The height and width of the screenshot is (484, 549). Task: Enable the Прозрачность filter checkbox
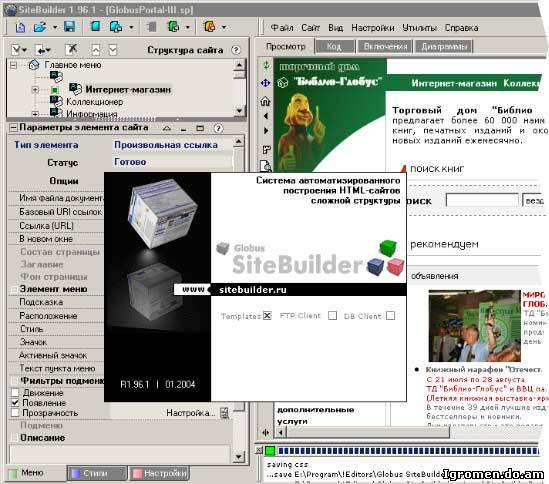pos(15,413)
